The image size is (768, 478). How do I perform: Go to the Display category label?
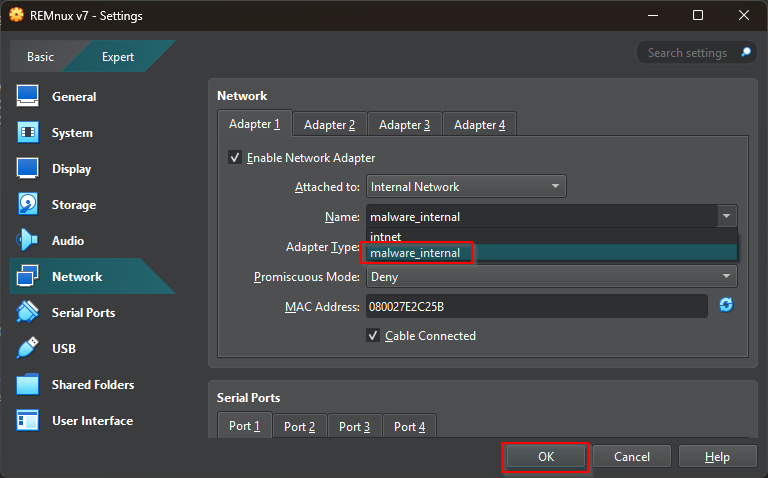pyautogui.click(x=72, y=169)
